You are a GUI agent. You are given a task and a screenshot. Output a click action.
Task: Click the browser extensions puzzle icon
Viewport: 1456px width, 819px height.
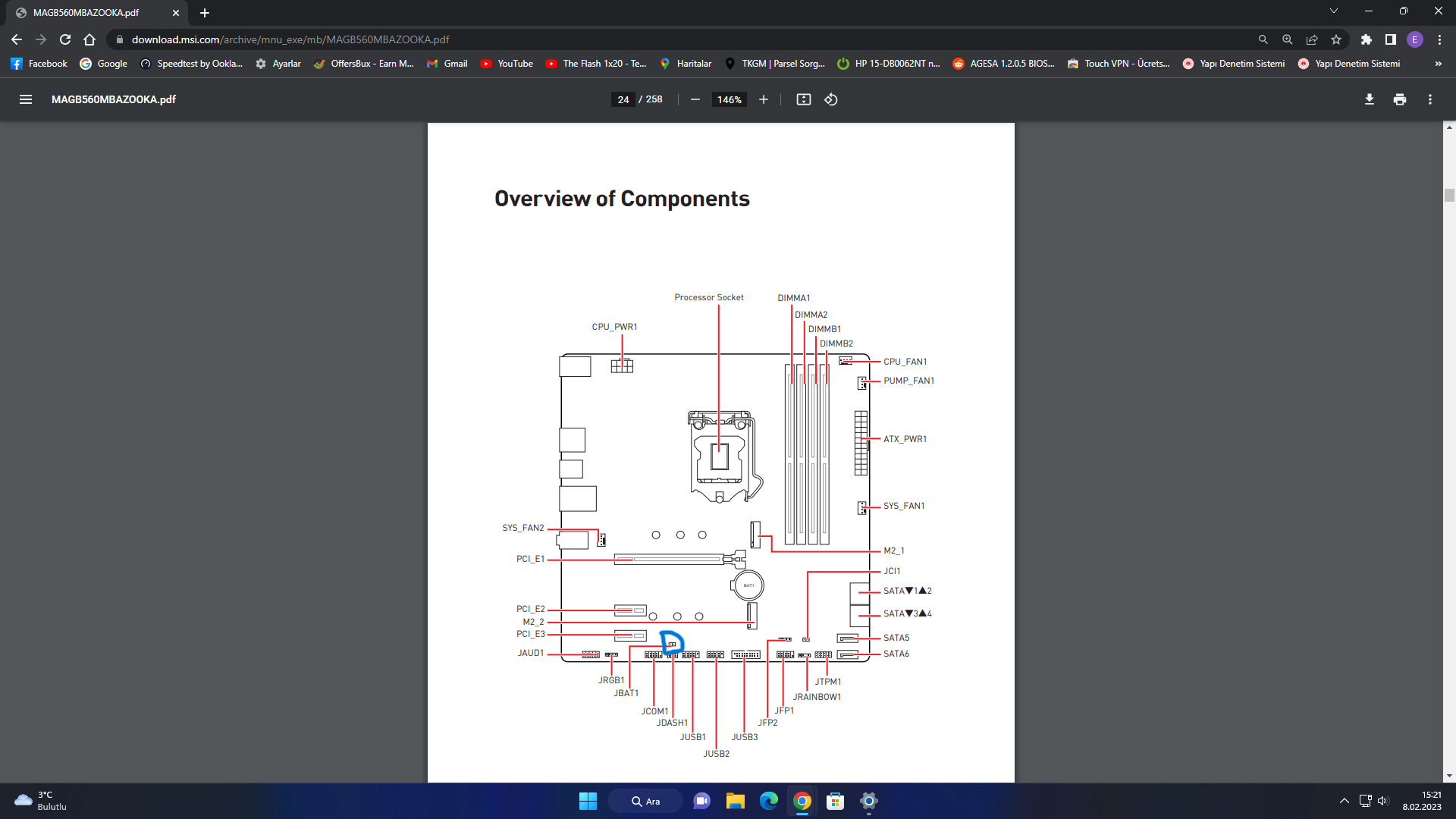tap(1365, 39)
